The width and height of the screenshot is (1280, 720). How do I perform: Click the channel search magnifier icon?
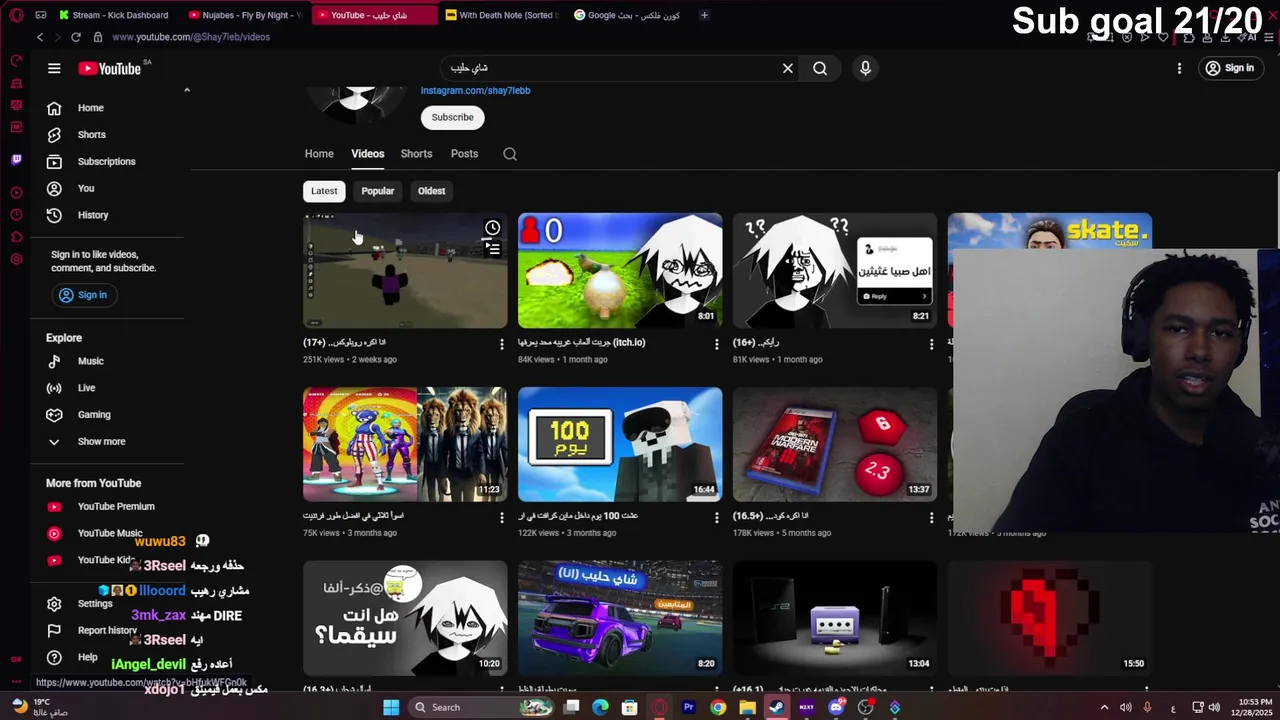pyautogui.click(x=510, y=154)
